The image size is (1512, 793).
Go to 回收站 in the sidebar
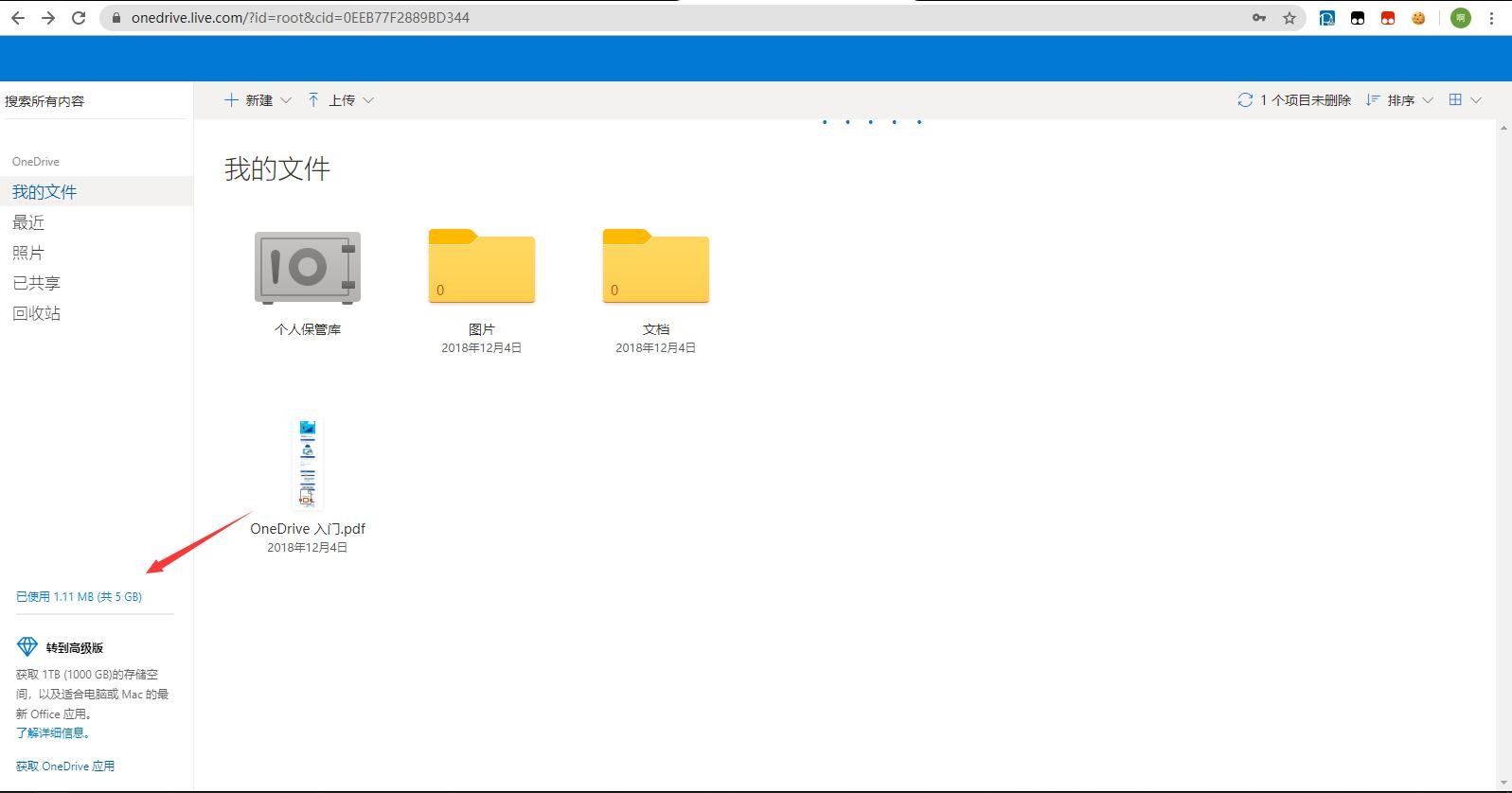point(36,313)
